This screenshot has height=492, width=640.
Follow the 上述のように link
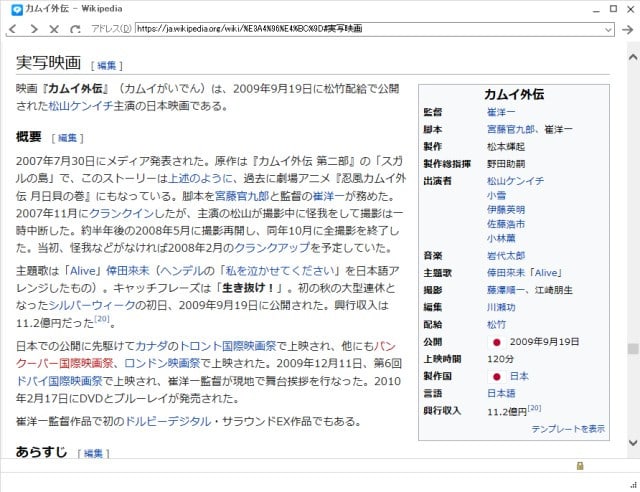200,178
